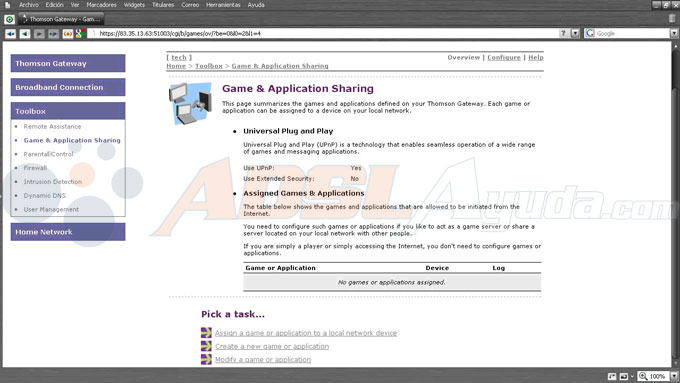Click the rewind navigation button
Screen dimensions: 680x383
click(10, 33)
